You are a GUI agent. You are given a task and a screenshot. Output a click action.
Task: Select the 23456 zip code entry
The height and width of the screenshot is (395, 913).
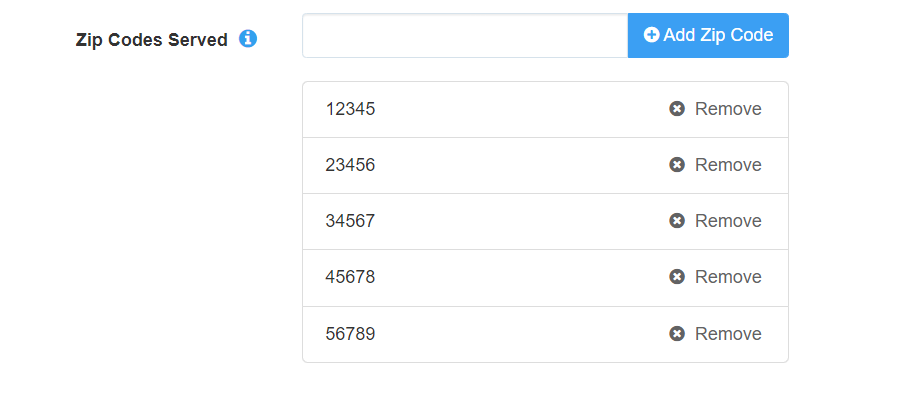pos(351,165)
